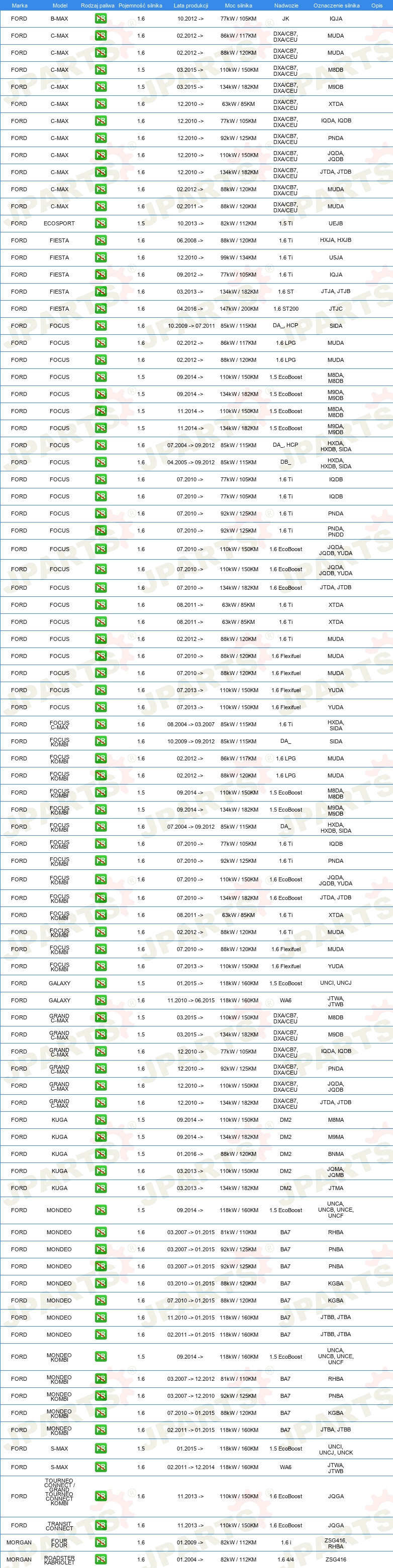Click the fuel icon in the Kuga M8MA row

[101, 1119]
